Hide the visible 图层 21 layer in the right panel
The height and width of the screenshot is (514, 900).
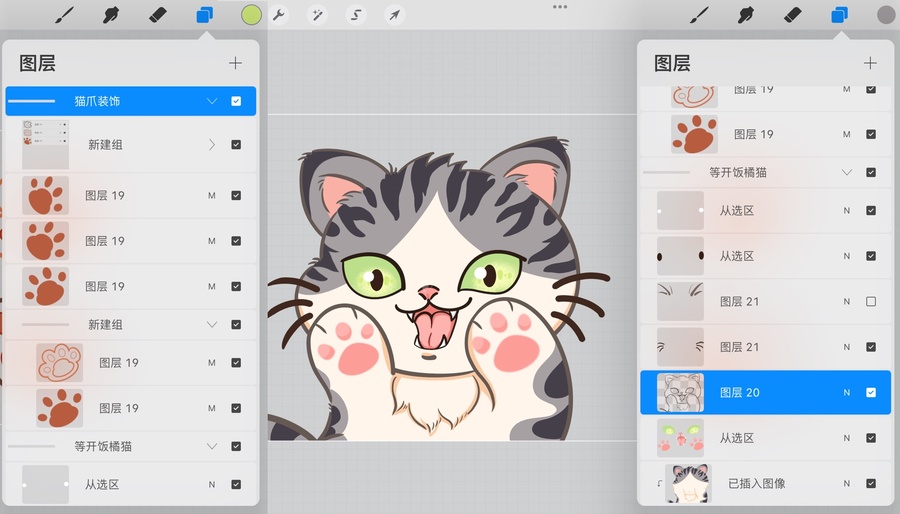(x=871, y=347)
